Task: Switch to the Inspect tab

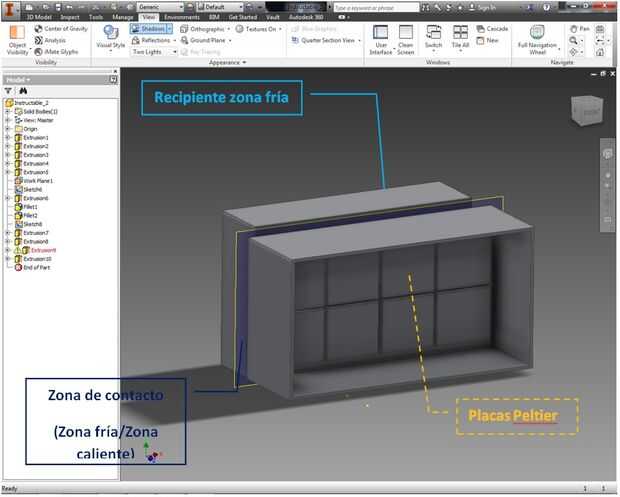Action: pos(70,17)
